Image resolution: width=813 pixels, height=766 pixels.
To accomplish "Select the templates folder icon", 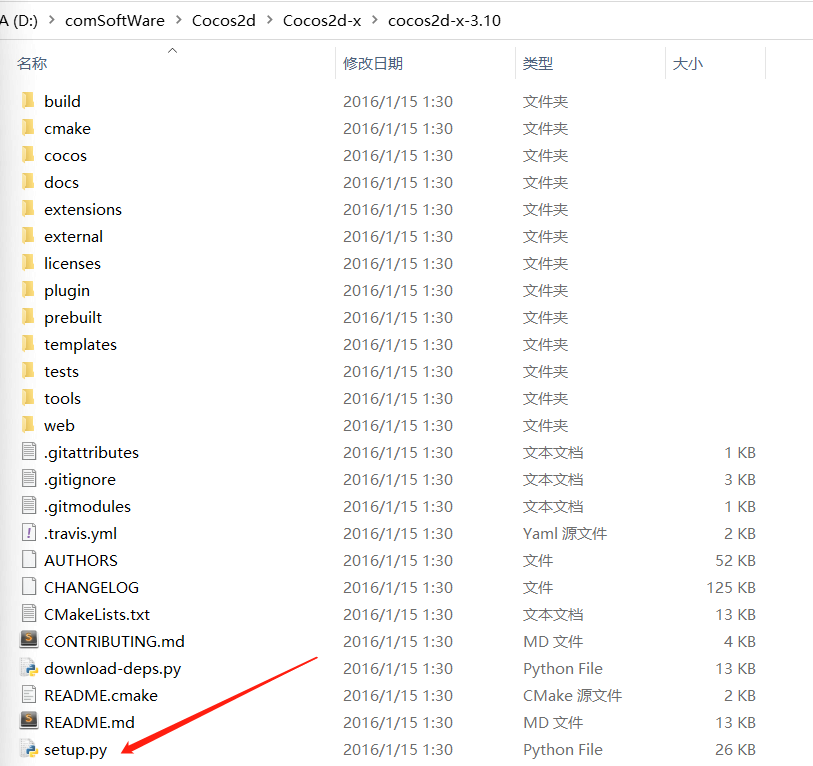I will point(29,343).
